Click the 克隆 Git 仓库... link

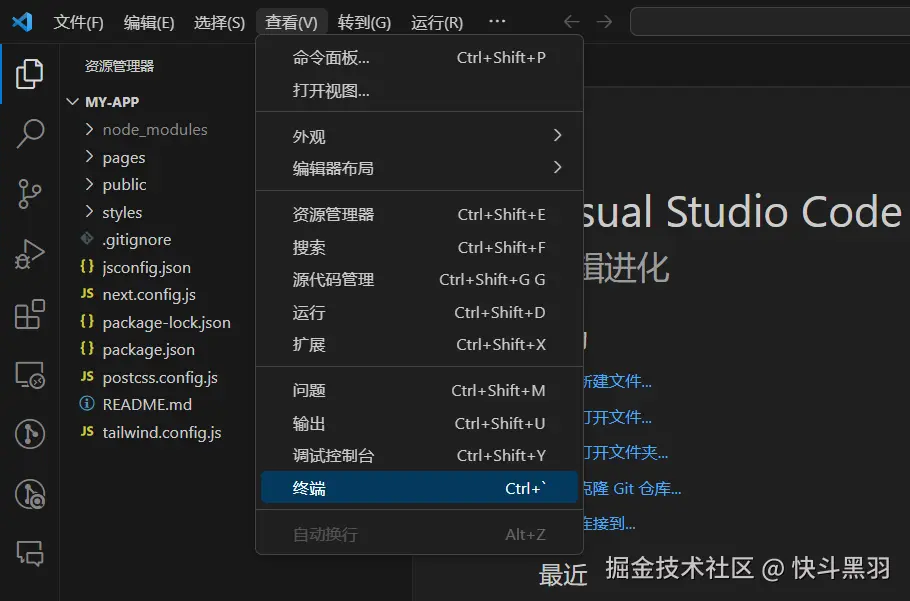tap(631, 488)
